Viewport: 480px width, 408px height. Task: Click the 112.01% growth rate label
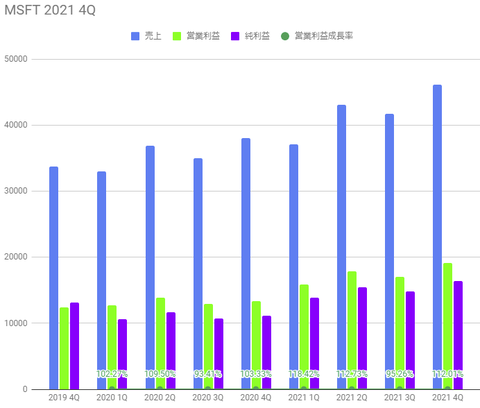click(x=448, y=374)
